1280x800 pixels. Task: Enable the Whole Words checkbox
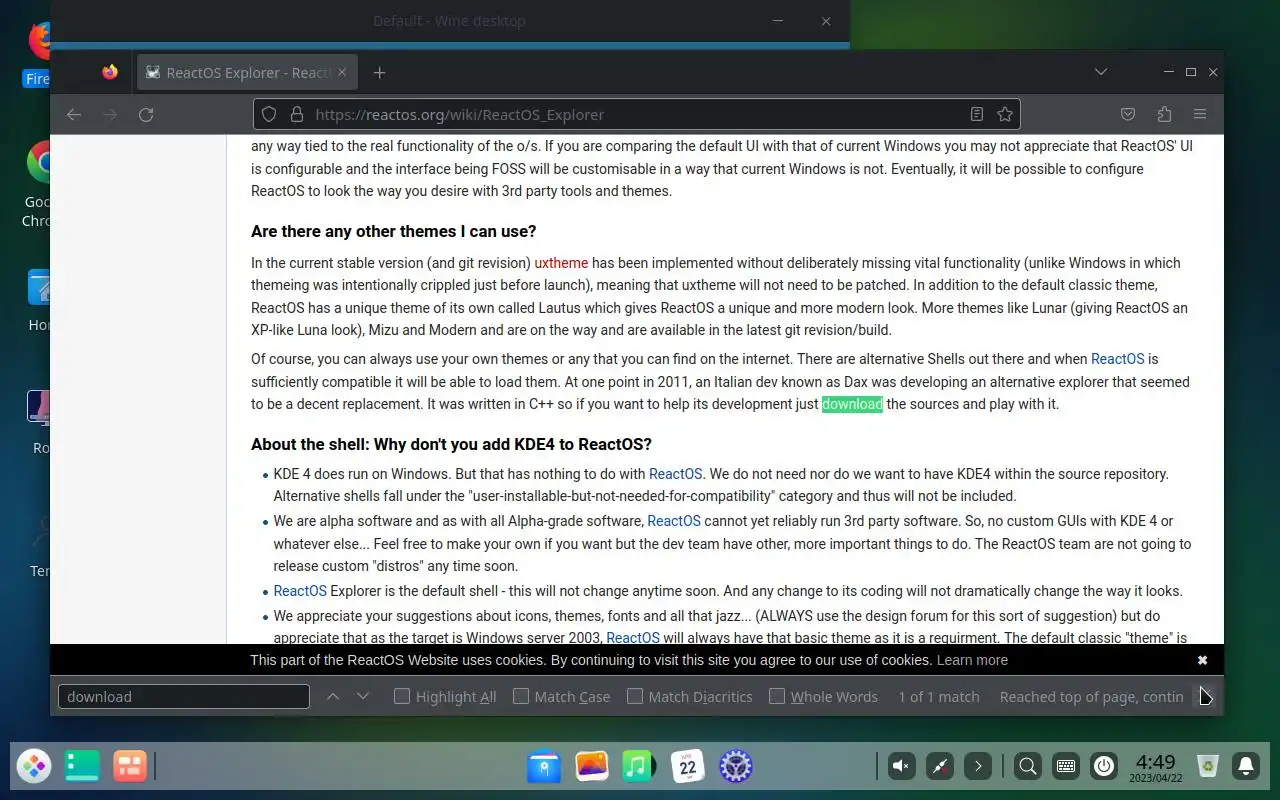coord(777,696)
